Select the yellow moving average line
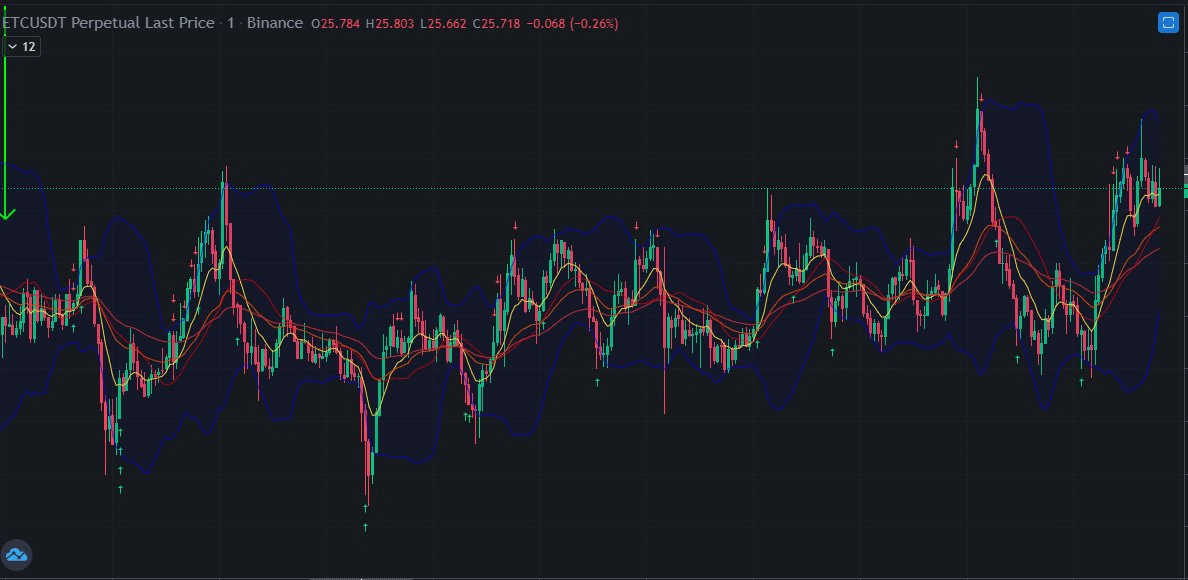The height and width of the screenshot is (580, 1188). point(986,176)
